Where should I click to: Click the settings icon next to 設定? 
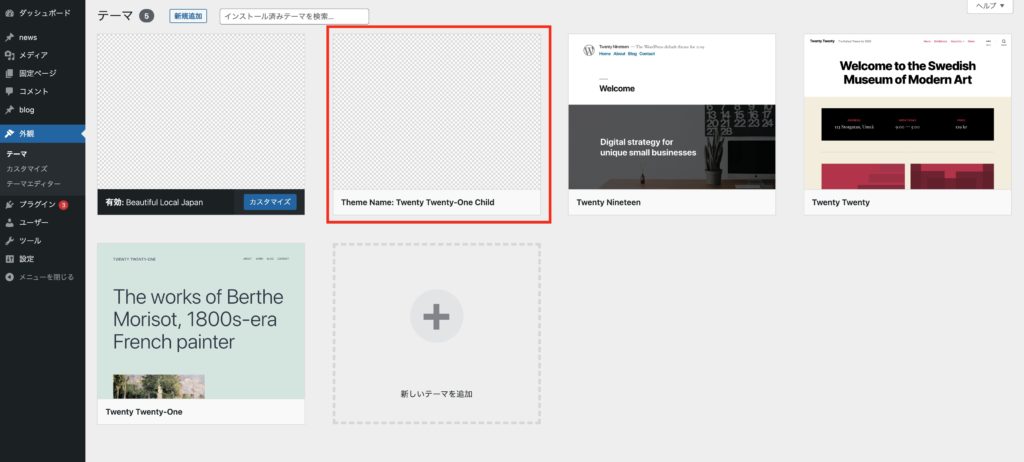(9, 259)
